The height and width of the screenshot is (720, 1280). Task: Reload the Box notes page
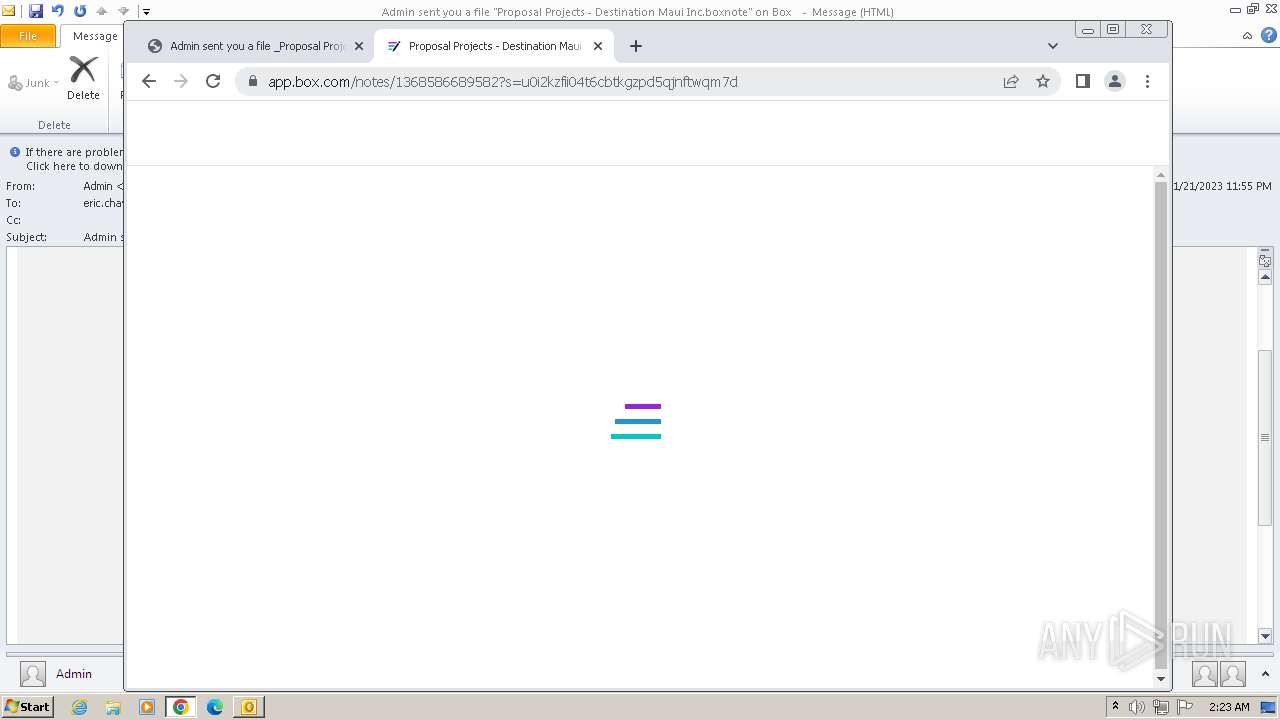pos(213,81)
